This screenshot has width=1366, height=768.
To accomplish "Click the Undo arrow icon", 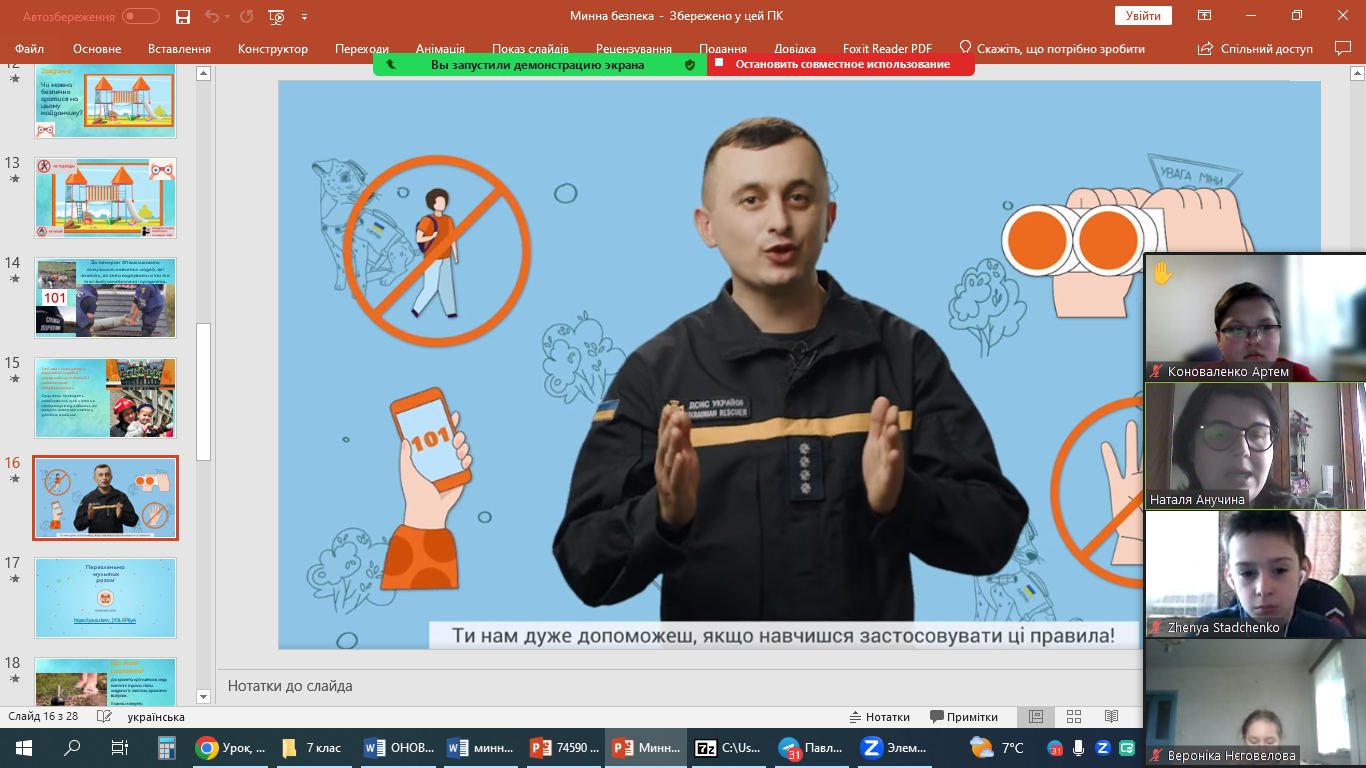I will [211, 16].
